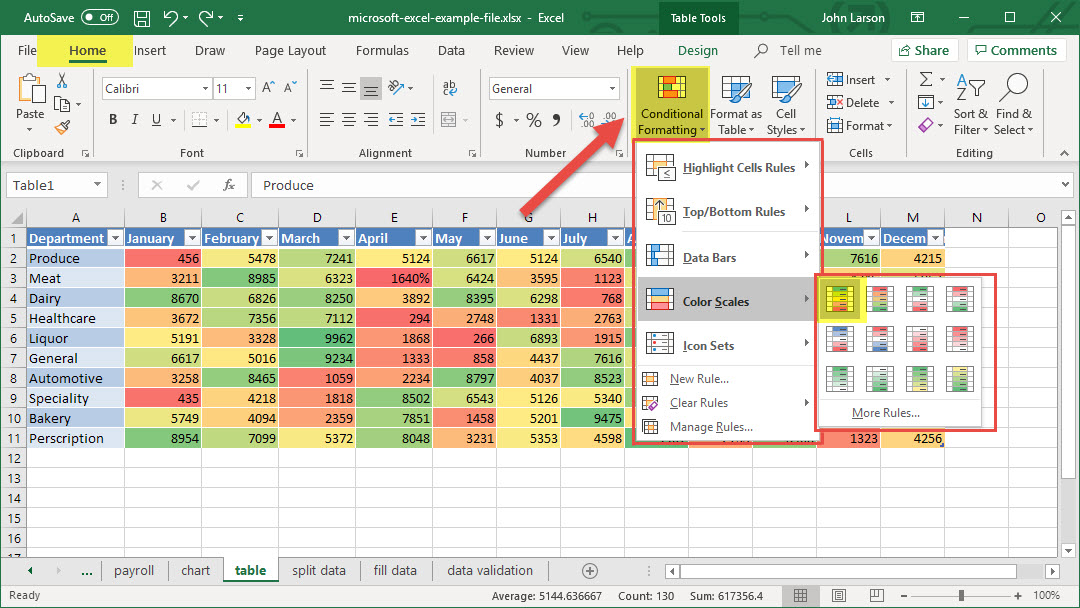This screenshot has height=608, width=1080.
Task: Click the Fill Color bucket icon
Action: point(243,120)
